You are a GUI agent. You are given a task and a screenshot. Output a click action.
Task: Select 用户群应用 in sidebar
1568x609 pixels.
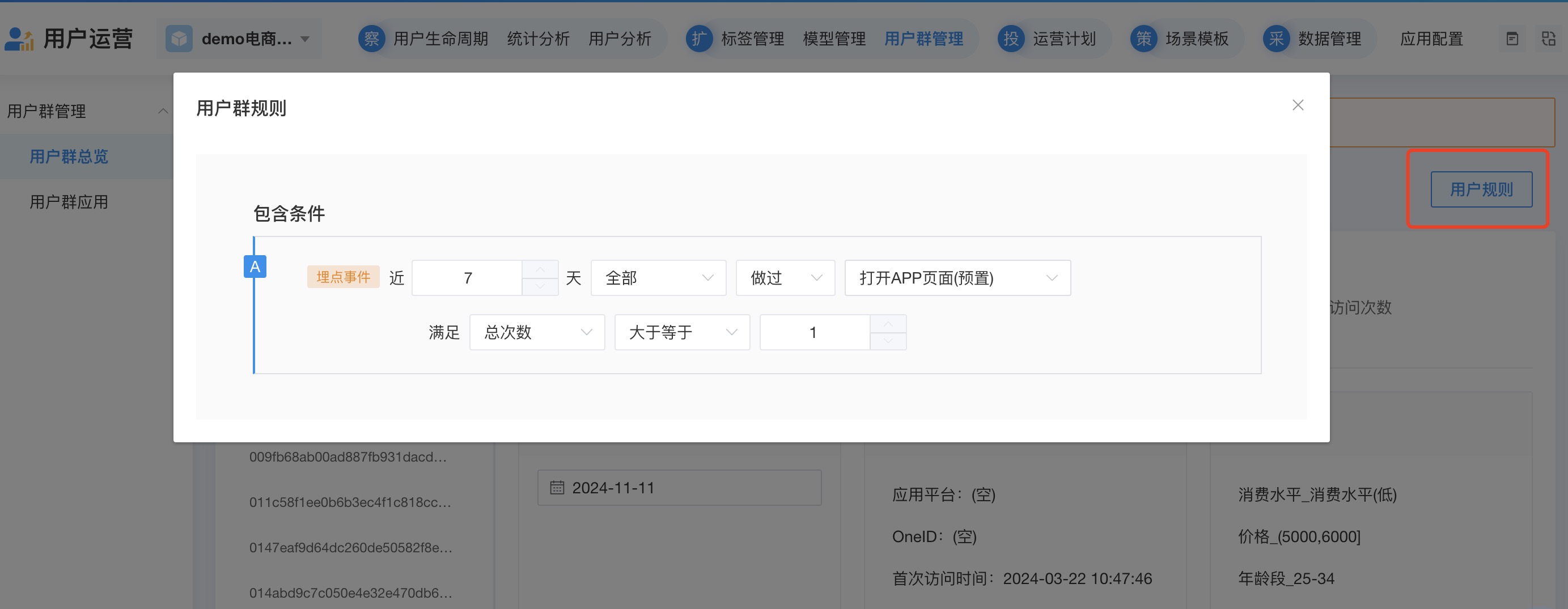click(x=69, y=201)
